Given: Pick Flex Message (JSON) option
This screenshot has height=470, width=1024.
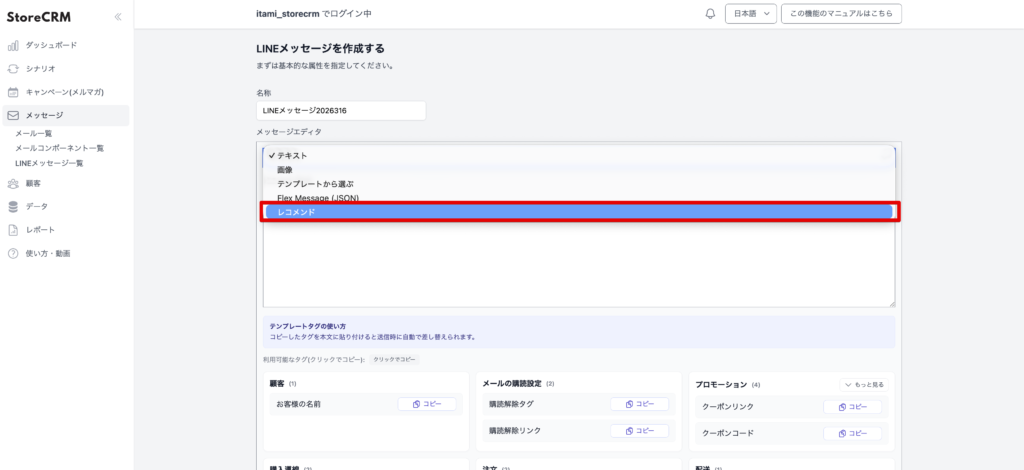Looking at the screenshot, I should [318, 198].
